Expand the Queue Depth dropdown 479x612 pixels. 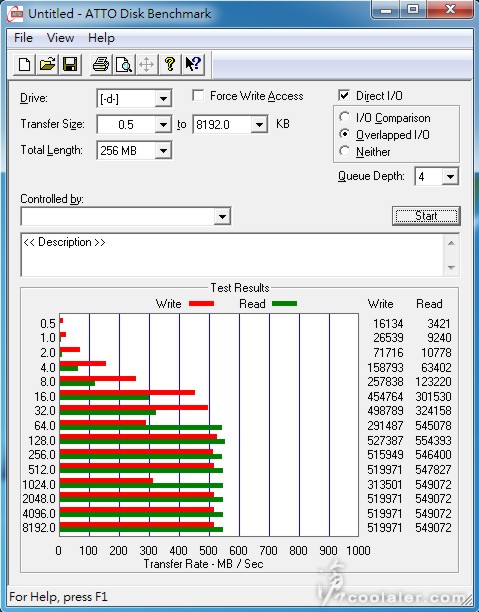tap(450, 177)
